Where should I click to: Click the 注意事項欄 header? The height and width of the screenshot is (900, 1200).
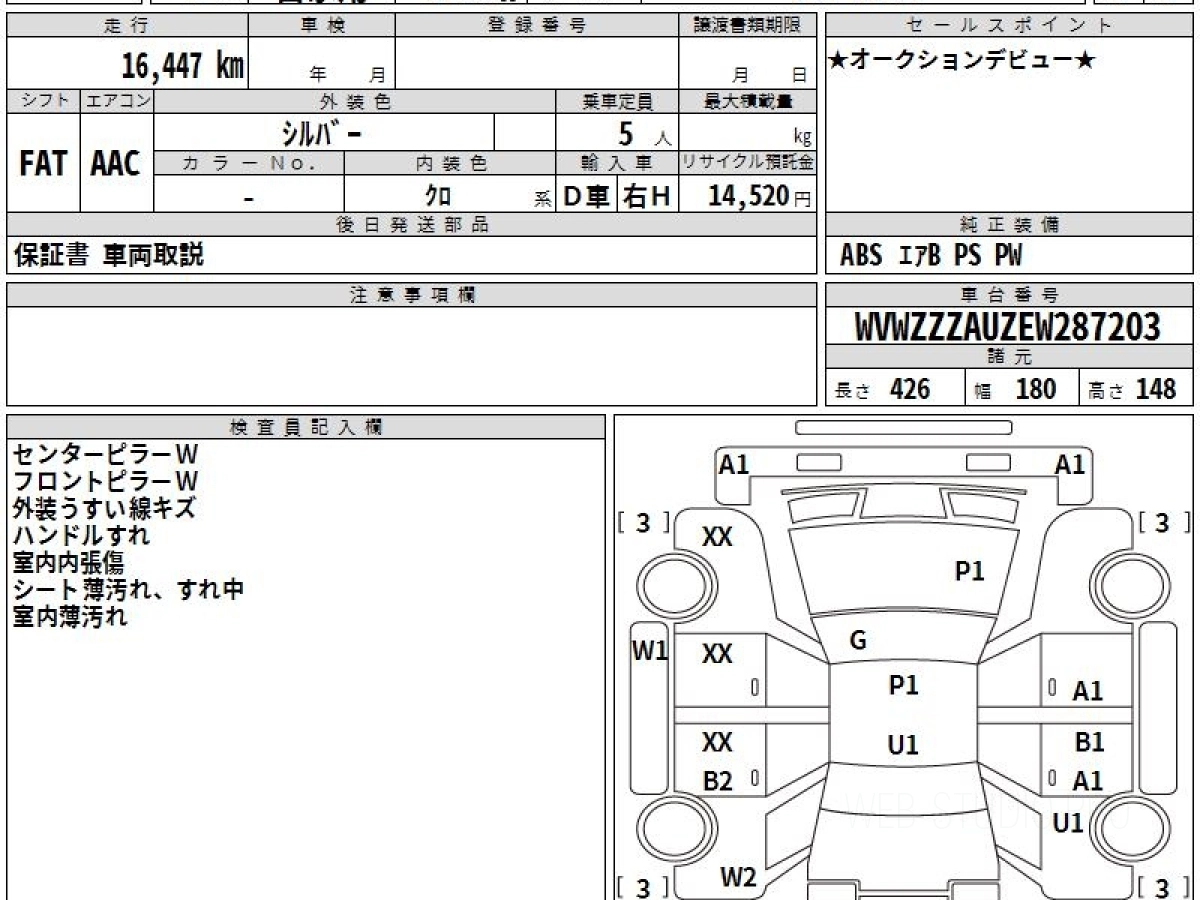[411, 295]
